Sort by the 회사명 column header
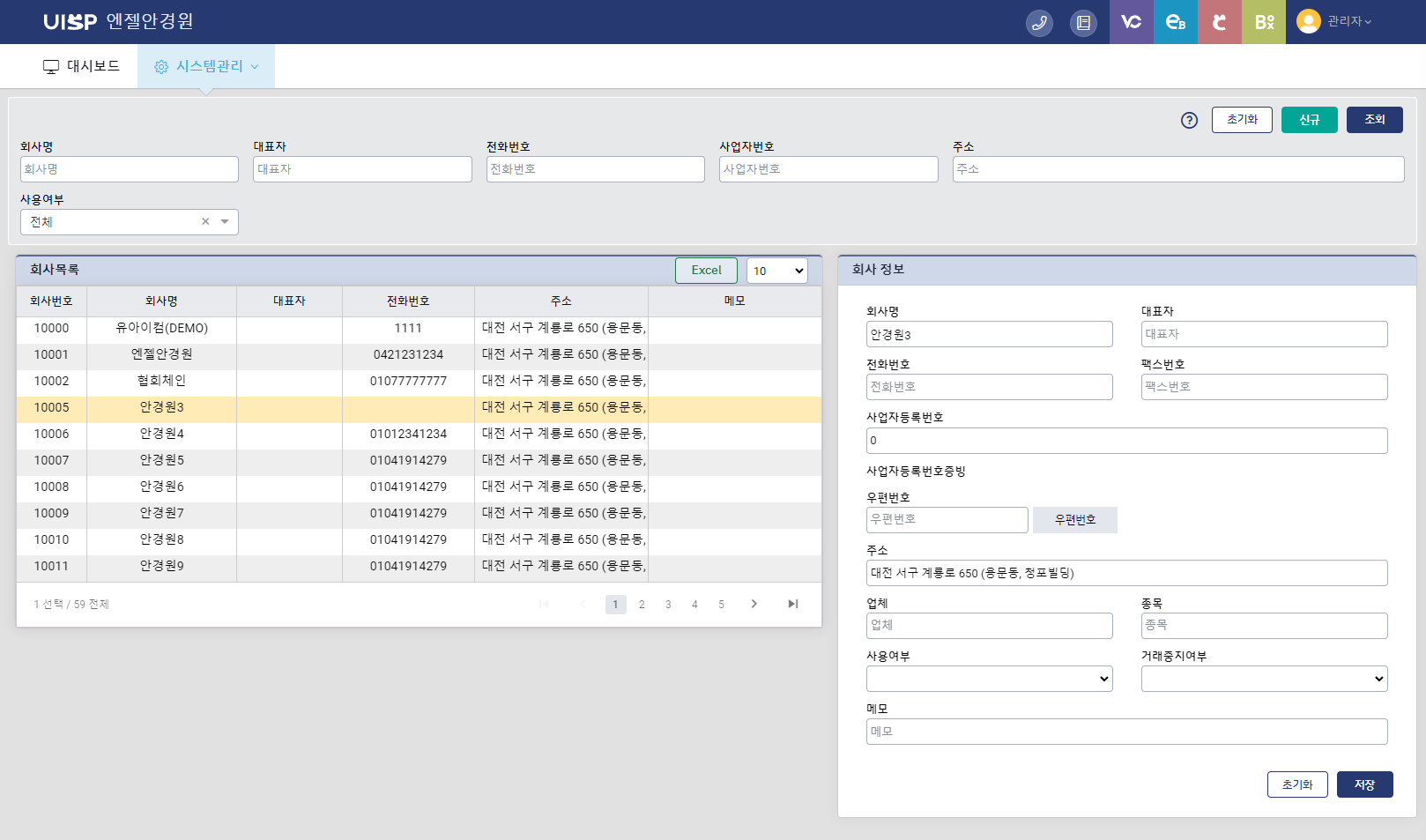 [161, 301]
